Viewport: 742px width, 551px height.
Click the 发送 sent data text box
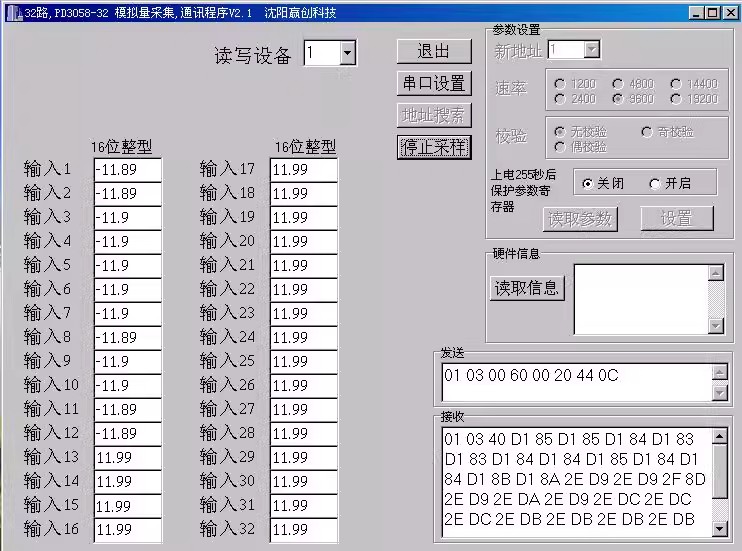[x=577, y=382]
